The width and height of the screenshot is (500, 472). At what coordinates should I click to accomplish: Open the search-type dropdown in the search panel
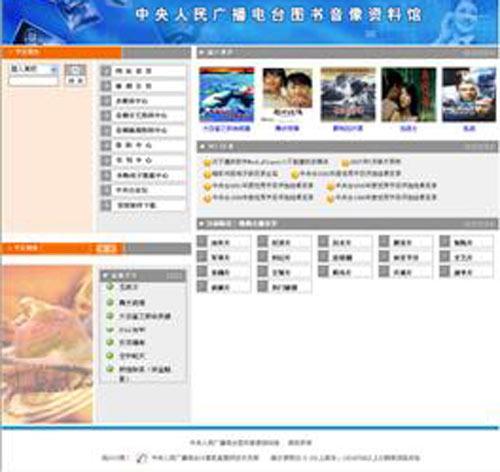click(33, 69)
